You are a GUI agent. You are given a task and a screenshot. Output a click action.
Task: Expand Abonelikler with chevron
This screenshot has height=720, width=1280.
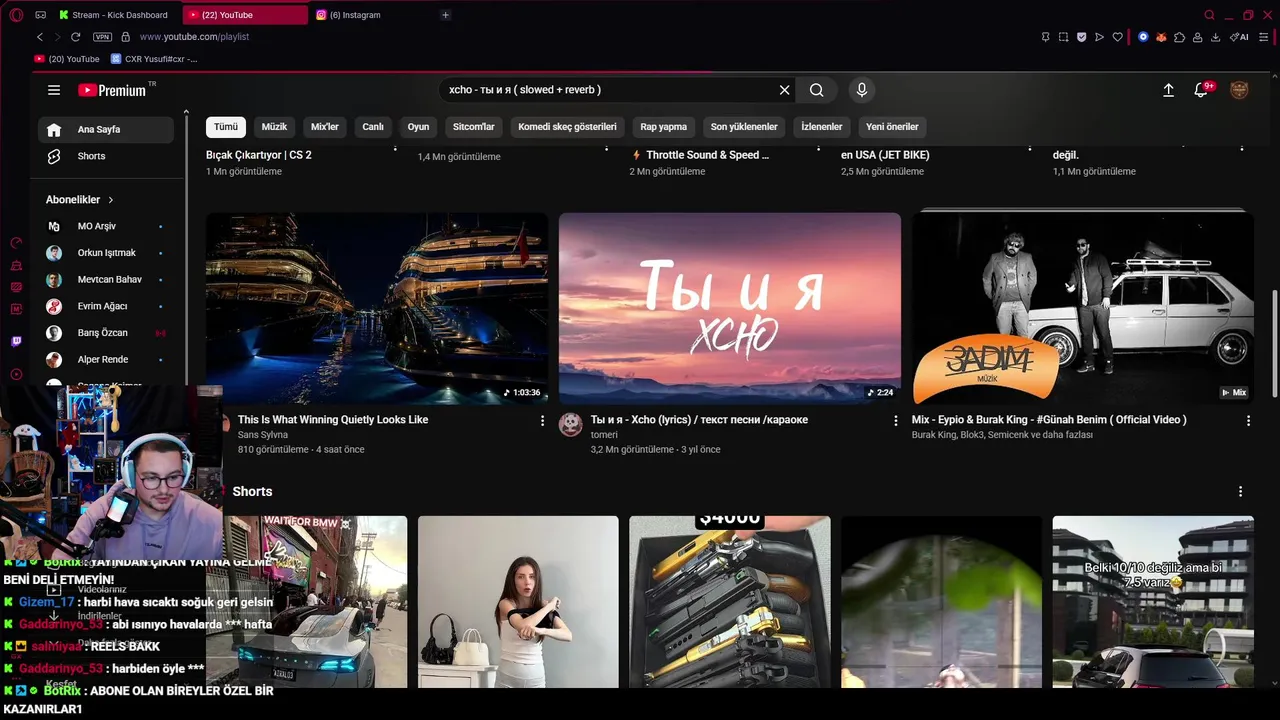point(111,200)
